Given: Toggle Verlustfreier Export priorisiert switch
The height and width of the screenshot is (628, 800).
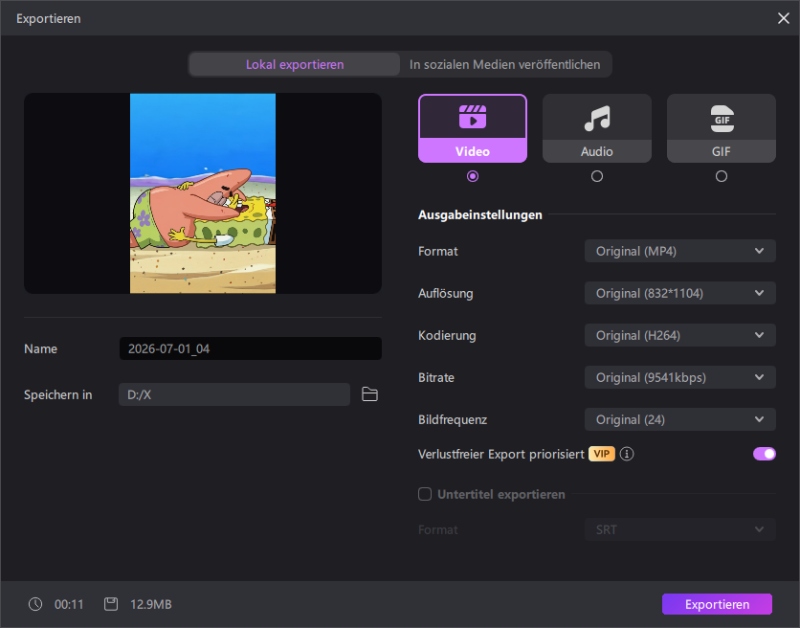Looking at the screenshot, I should tap(764, 454).
